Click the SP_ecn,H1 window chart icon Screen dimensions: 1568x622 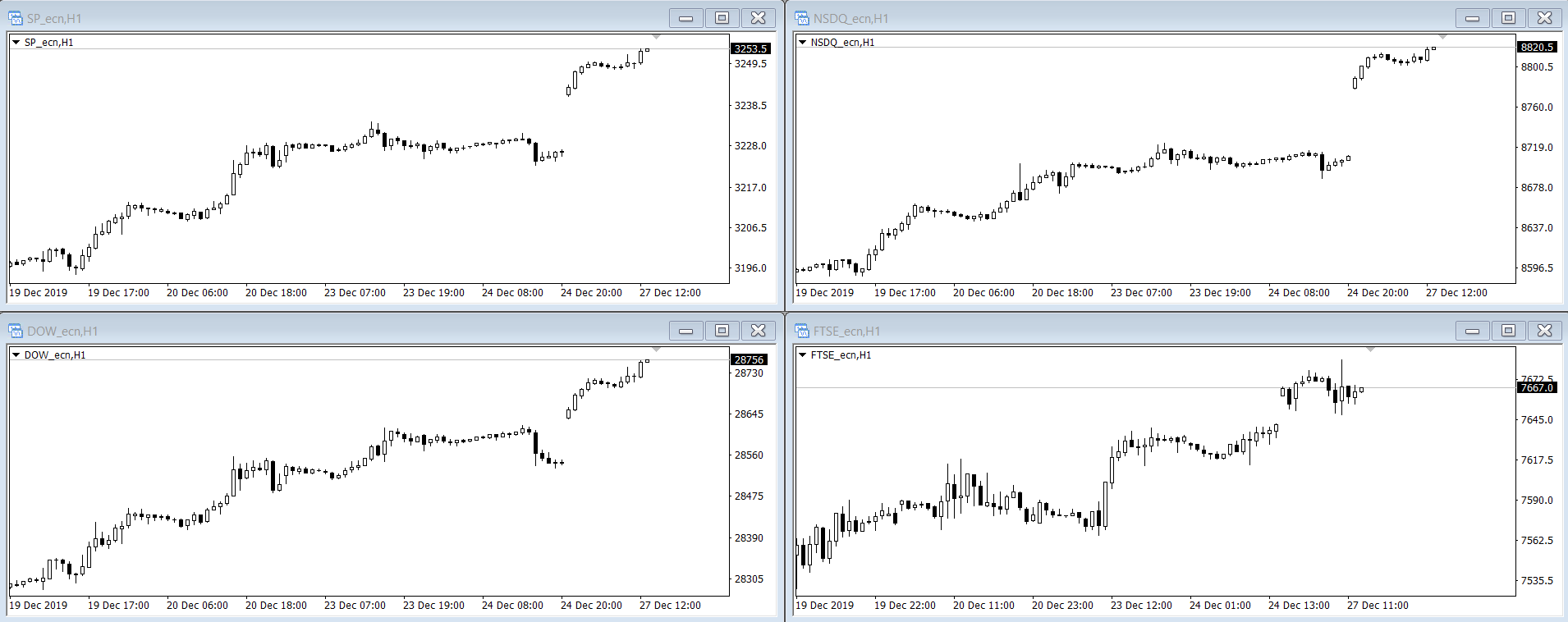(x=16, y=18)
